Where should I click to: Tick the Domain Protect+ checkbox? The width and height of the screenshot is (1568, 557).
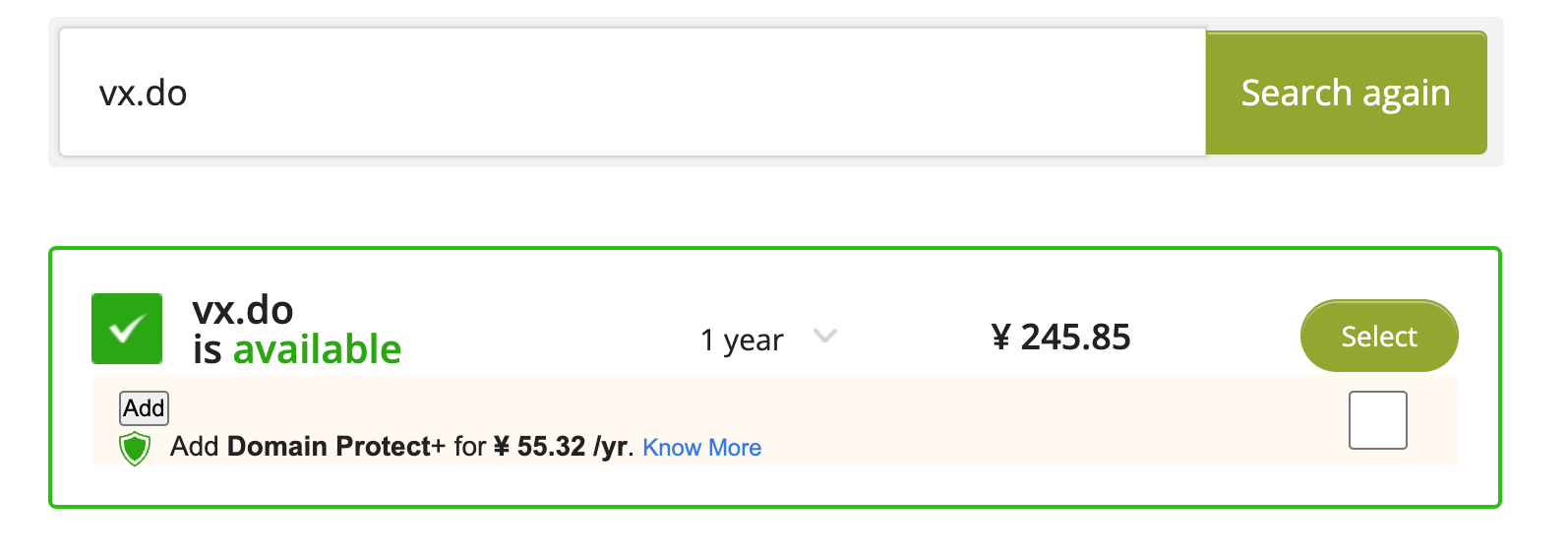[1377, 420]
